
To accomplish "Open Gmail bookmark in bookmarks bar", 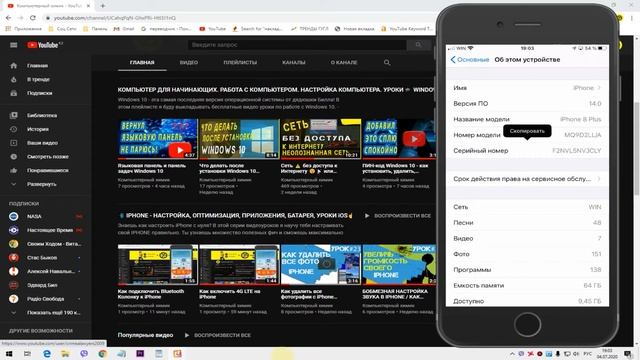I will pyautogui.click(x=124, y=29).
